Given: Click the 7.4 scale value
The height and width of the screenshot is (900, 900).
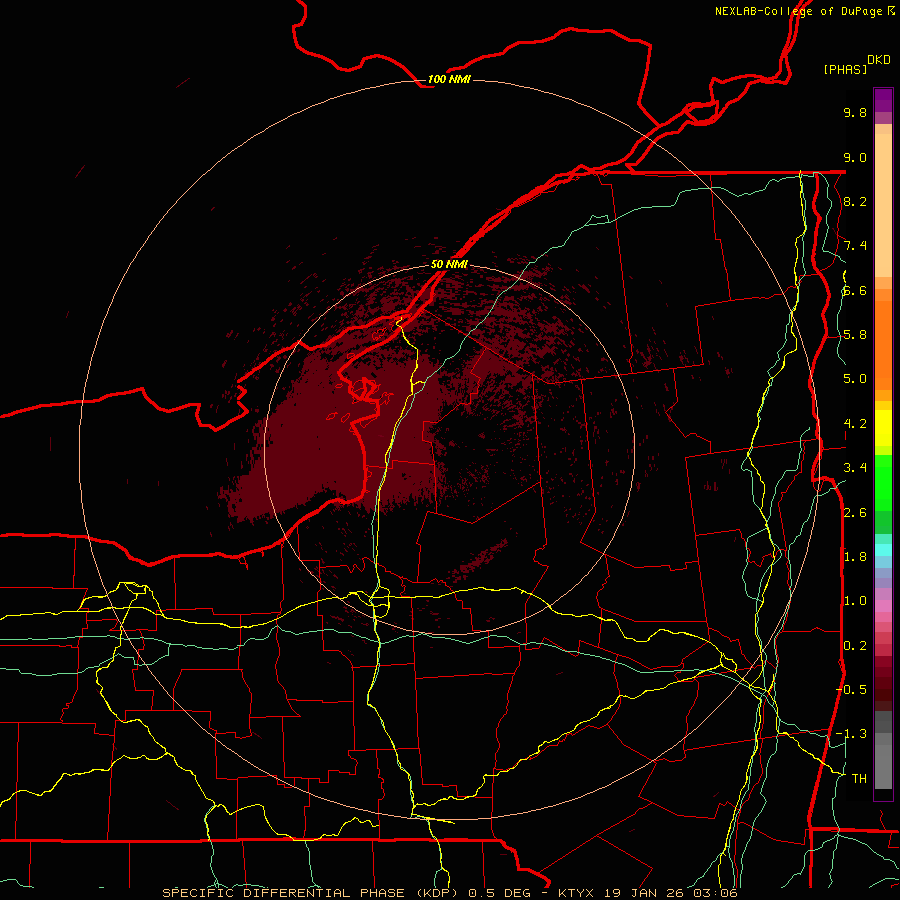Looking at the screenshot, I should click(855, 246).
